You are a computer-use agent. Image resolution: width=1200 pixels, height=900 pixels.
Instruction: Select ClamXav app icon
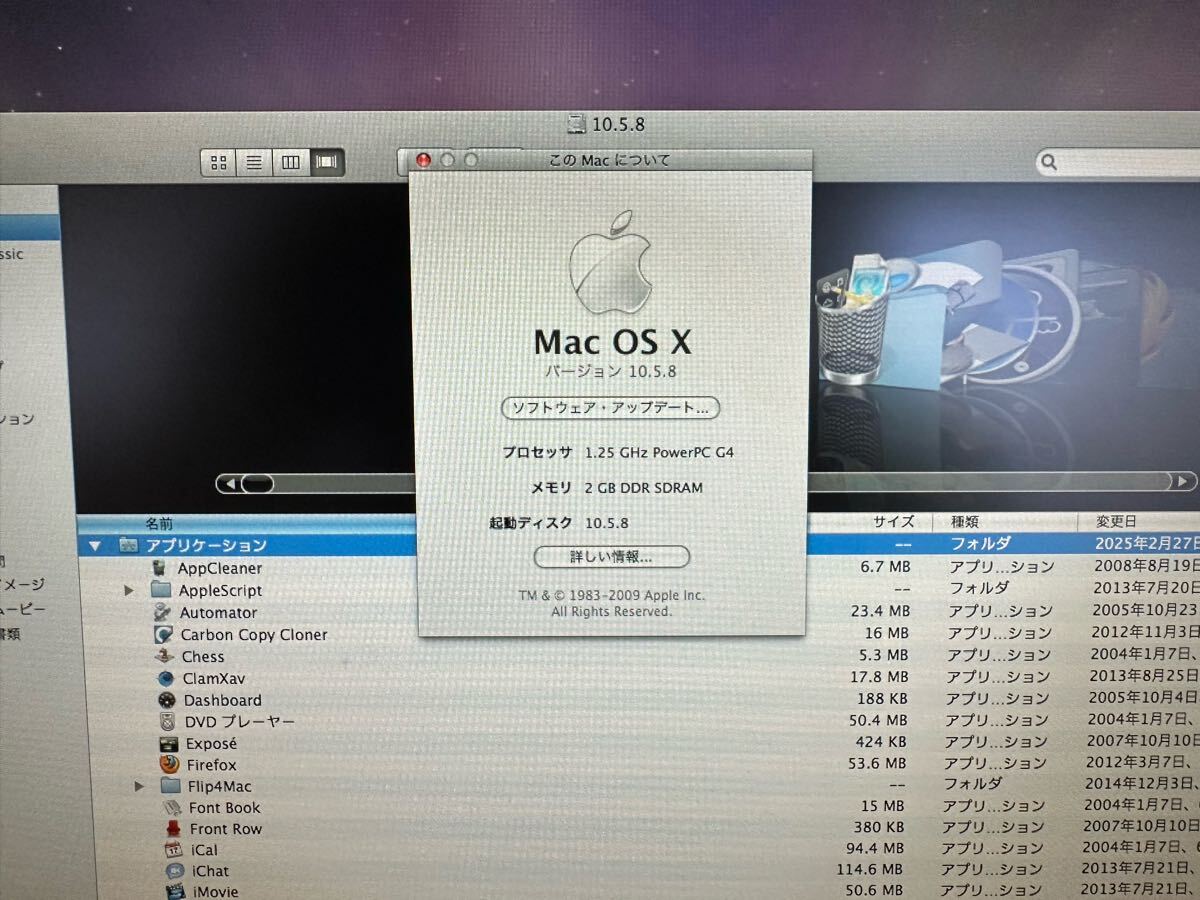pos(166,678)
